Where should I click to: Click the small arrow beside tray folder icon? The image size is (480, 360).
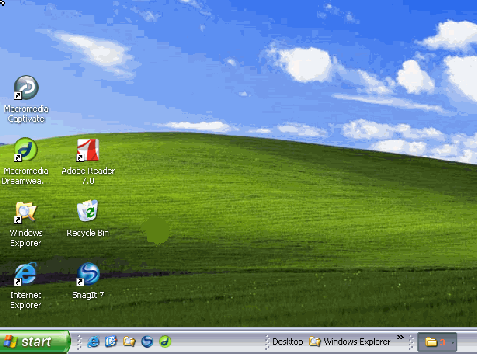[x=452, y=343]
